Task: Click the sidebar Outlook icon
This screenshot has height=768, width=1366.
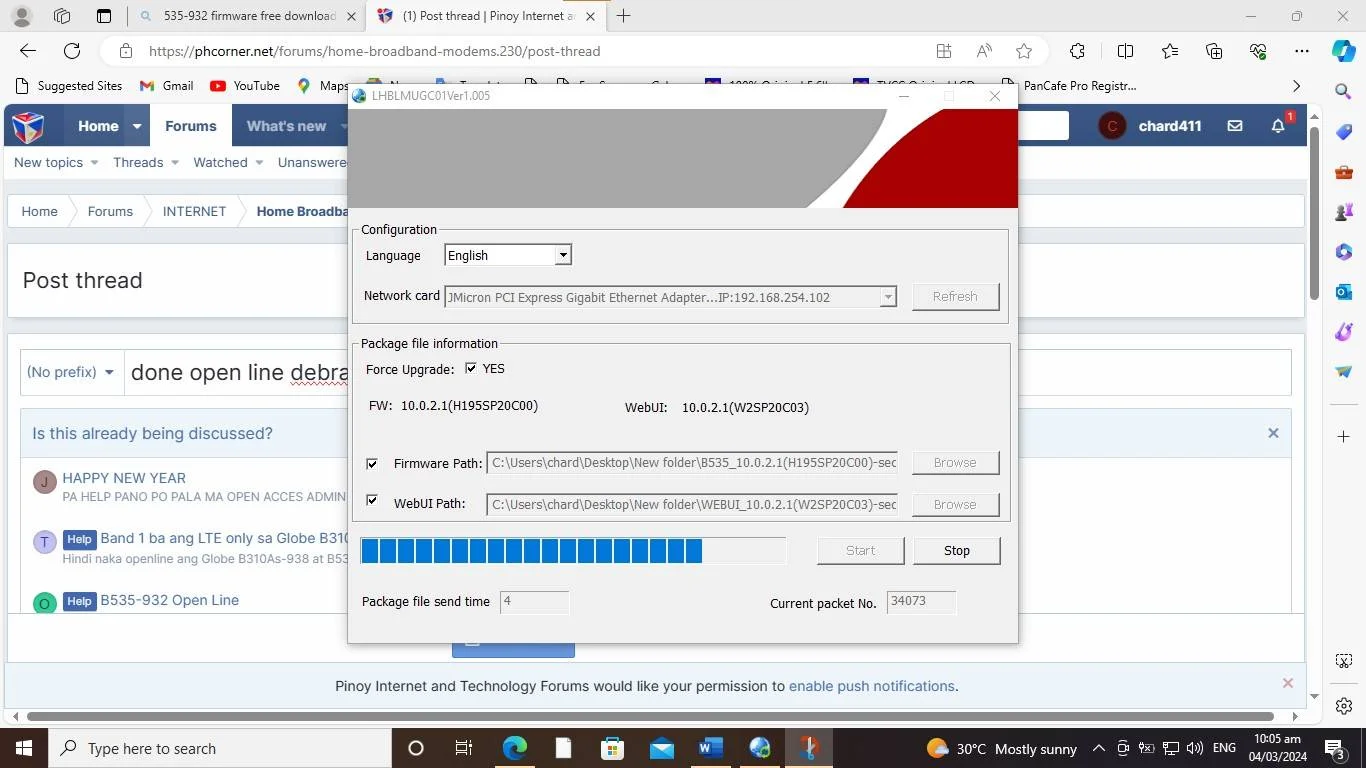Action: coord(1343,292)
